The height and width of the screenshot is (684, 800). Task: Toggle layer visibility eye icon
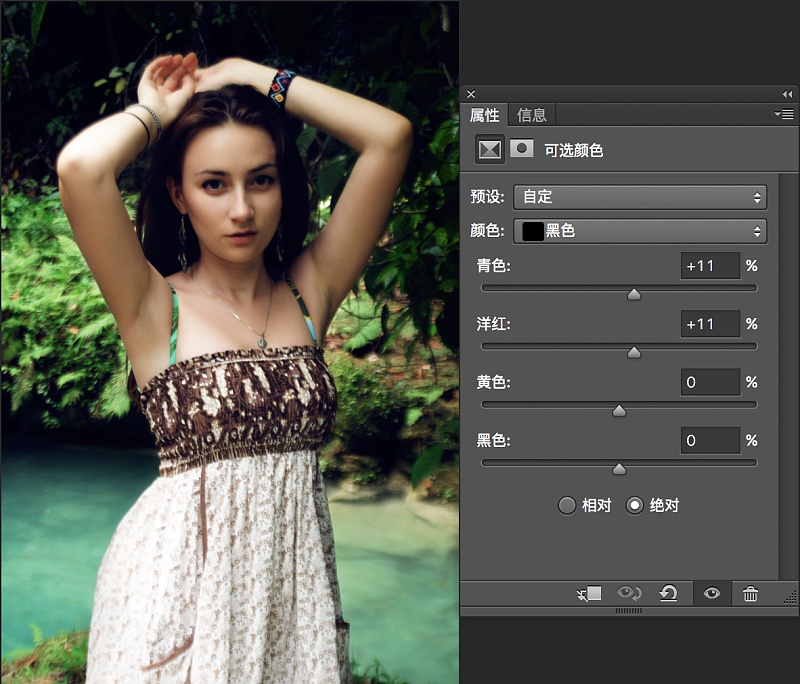point(712,593)
